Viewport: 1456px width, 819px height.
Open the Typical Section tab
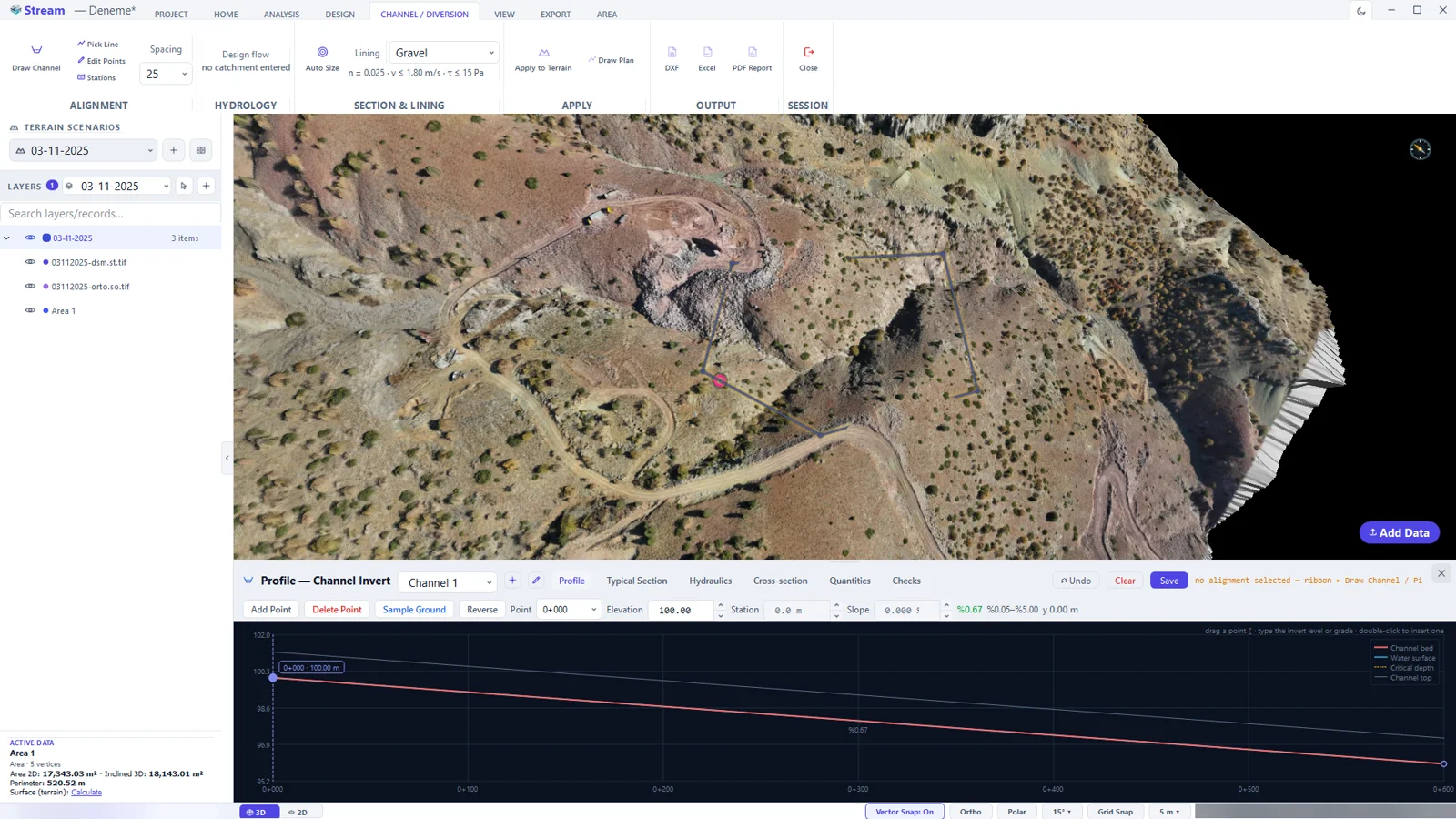tap(637, 581)
